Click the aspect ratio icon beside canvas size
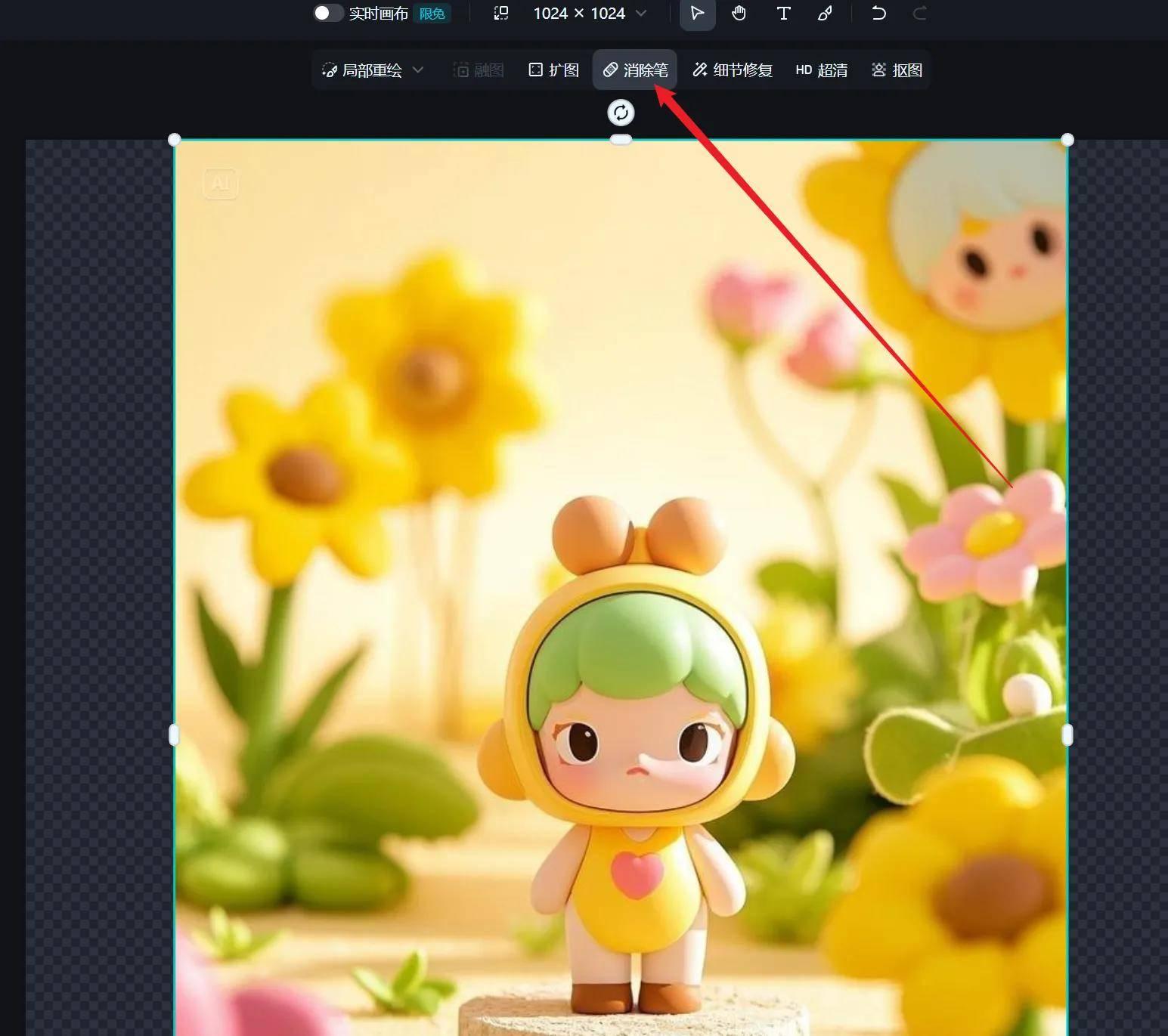This screenshot has width=1168, height=1036. click(x=500, y=13)
